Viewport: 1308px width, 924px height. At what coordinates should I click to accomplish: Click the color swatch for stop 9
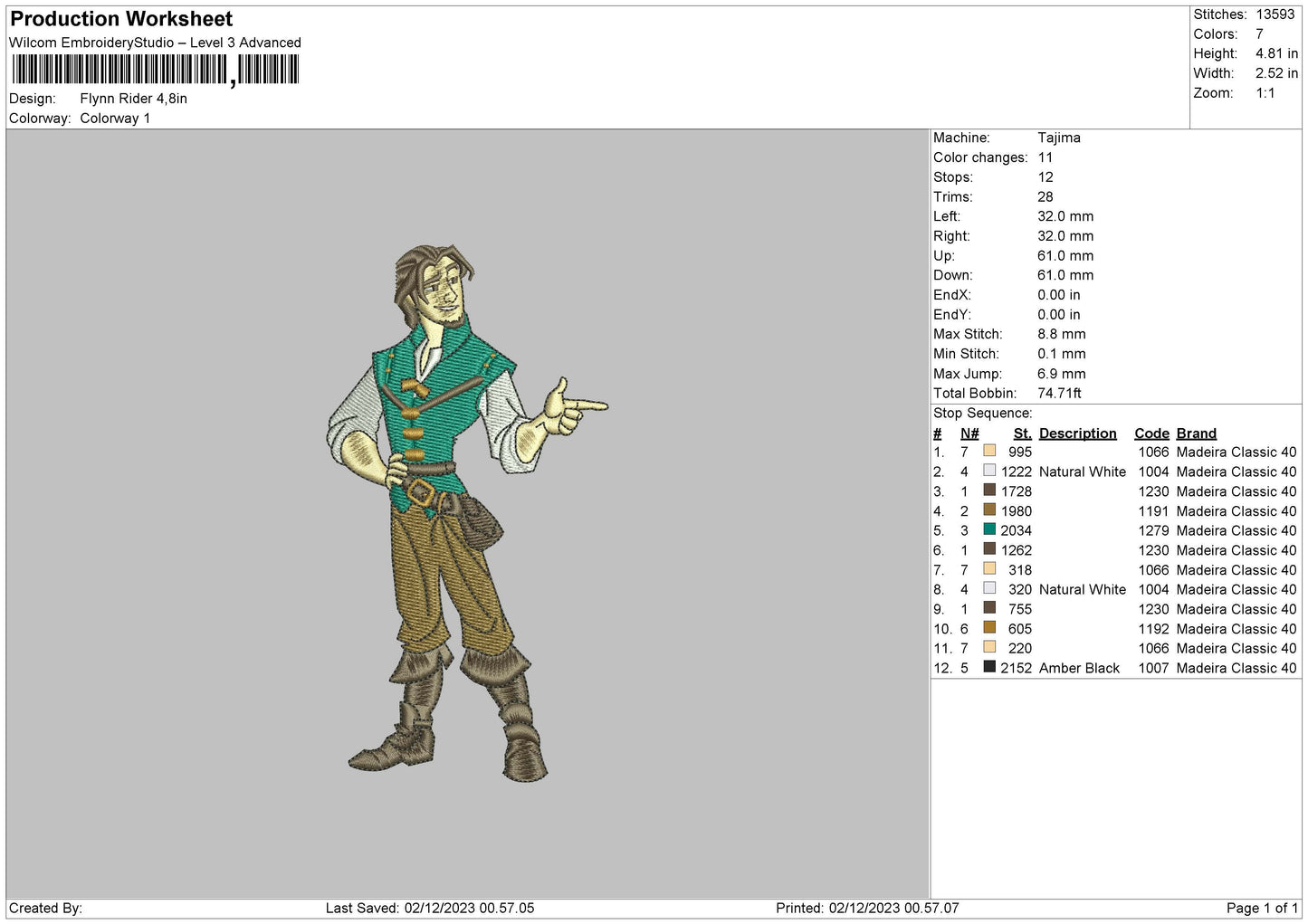click(989, 608)
